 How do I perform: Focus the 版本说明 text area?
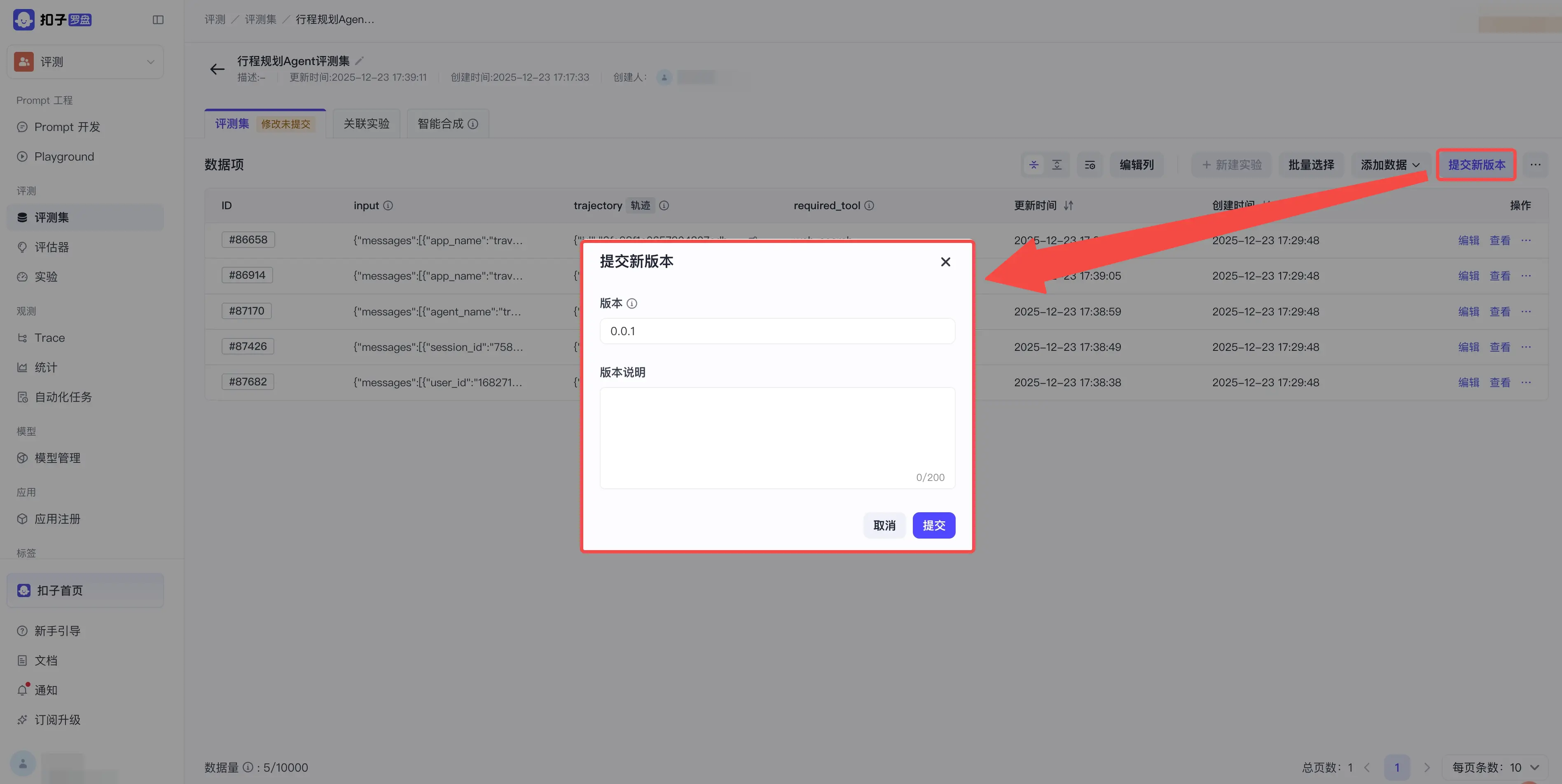(777, 438)
